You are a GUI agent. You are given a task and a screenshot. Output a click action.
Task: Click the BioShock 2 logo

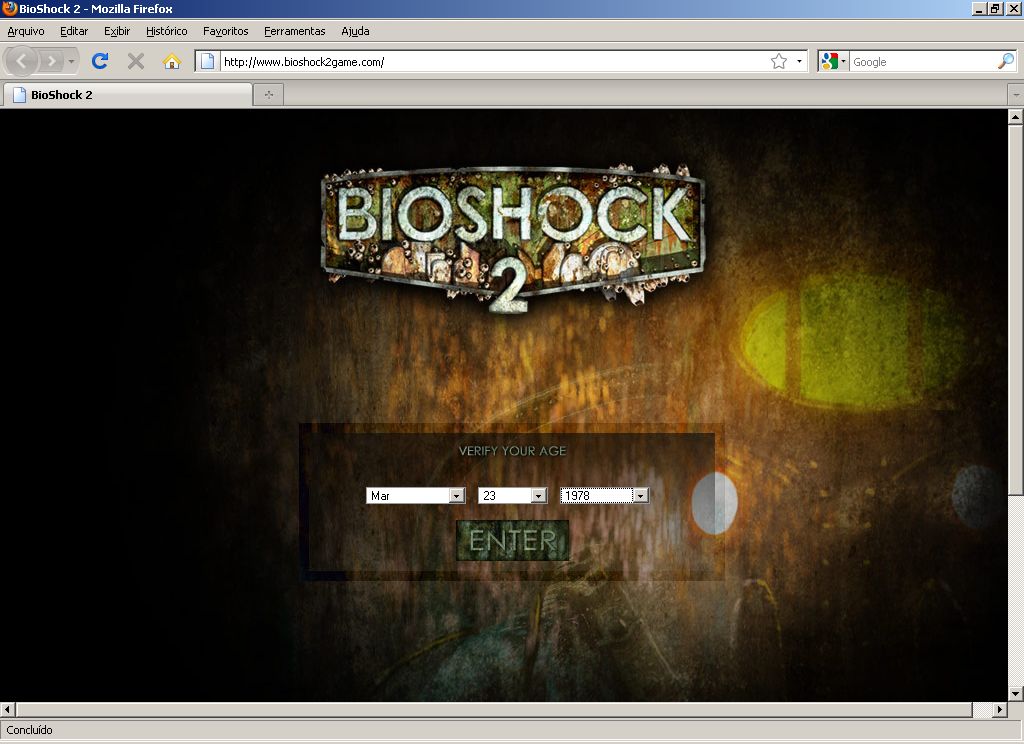pyautogui.click(x=512, y=235)
